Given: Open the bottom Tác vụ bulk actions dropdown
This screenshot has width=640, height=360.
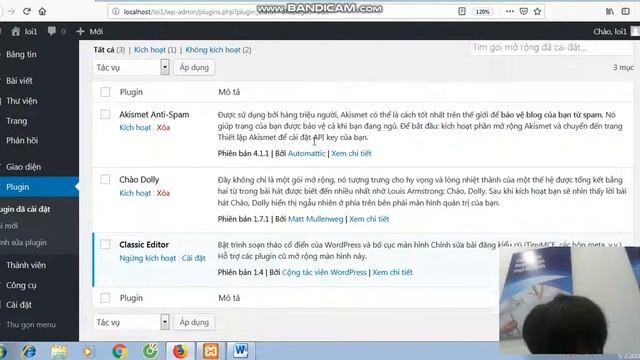Looking at the screenshot, I should pos(131,322).
